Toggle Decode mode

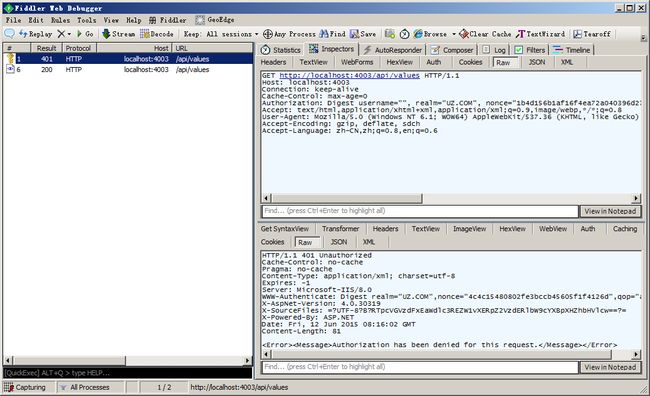[157, 34]
